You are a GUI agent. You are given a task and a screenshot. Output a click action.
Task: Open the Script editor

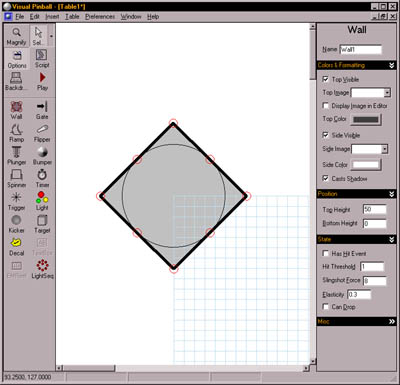[42, 59]
